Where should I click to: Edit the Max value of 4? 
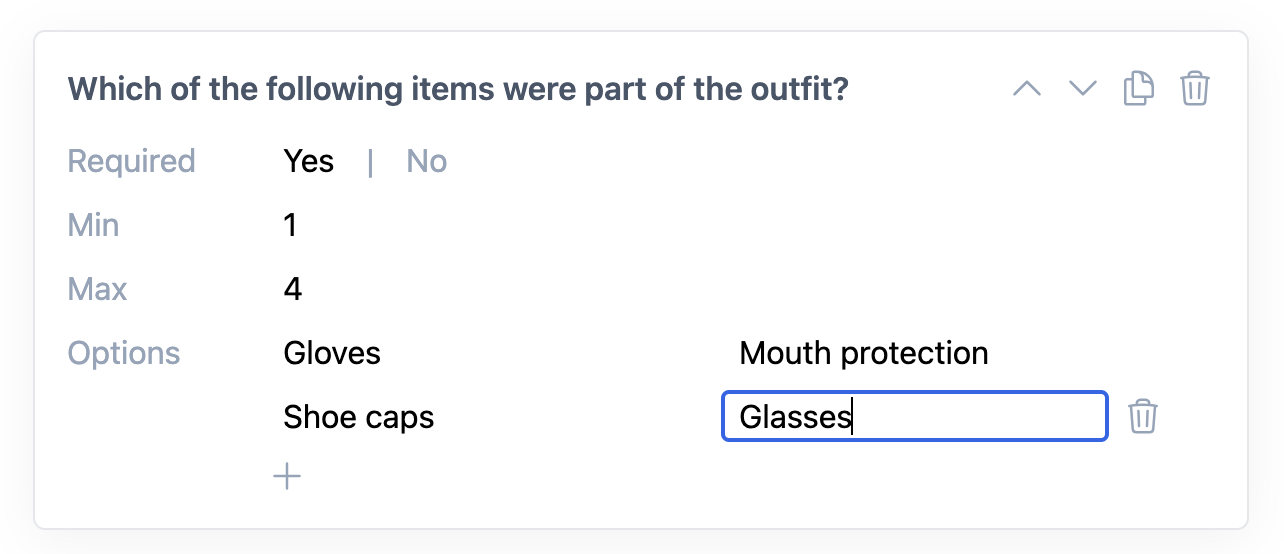pyautogui.click(x=293, y=289)
